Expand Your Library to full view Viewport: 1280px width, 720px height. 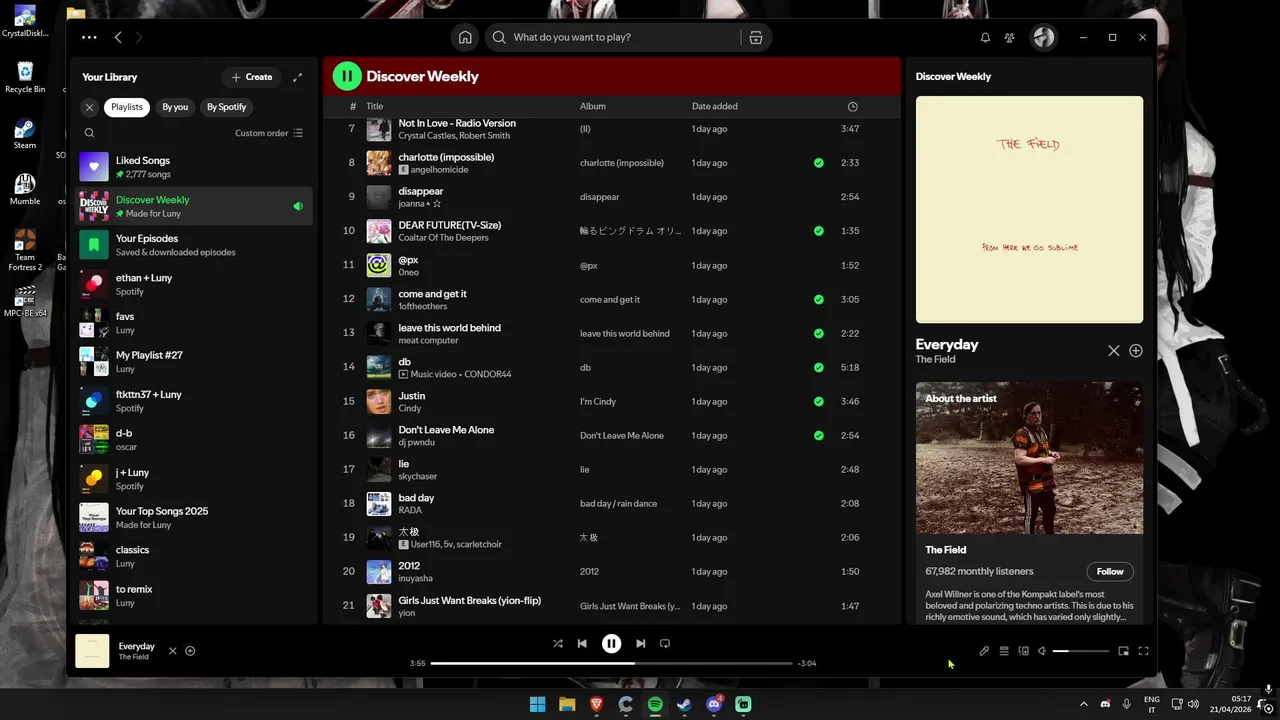pos(297,77)
